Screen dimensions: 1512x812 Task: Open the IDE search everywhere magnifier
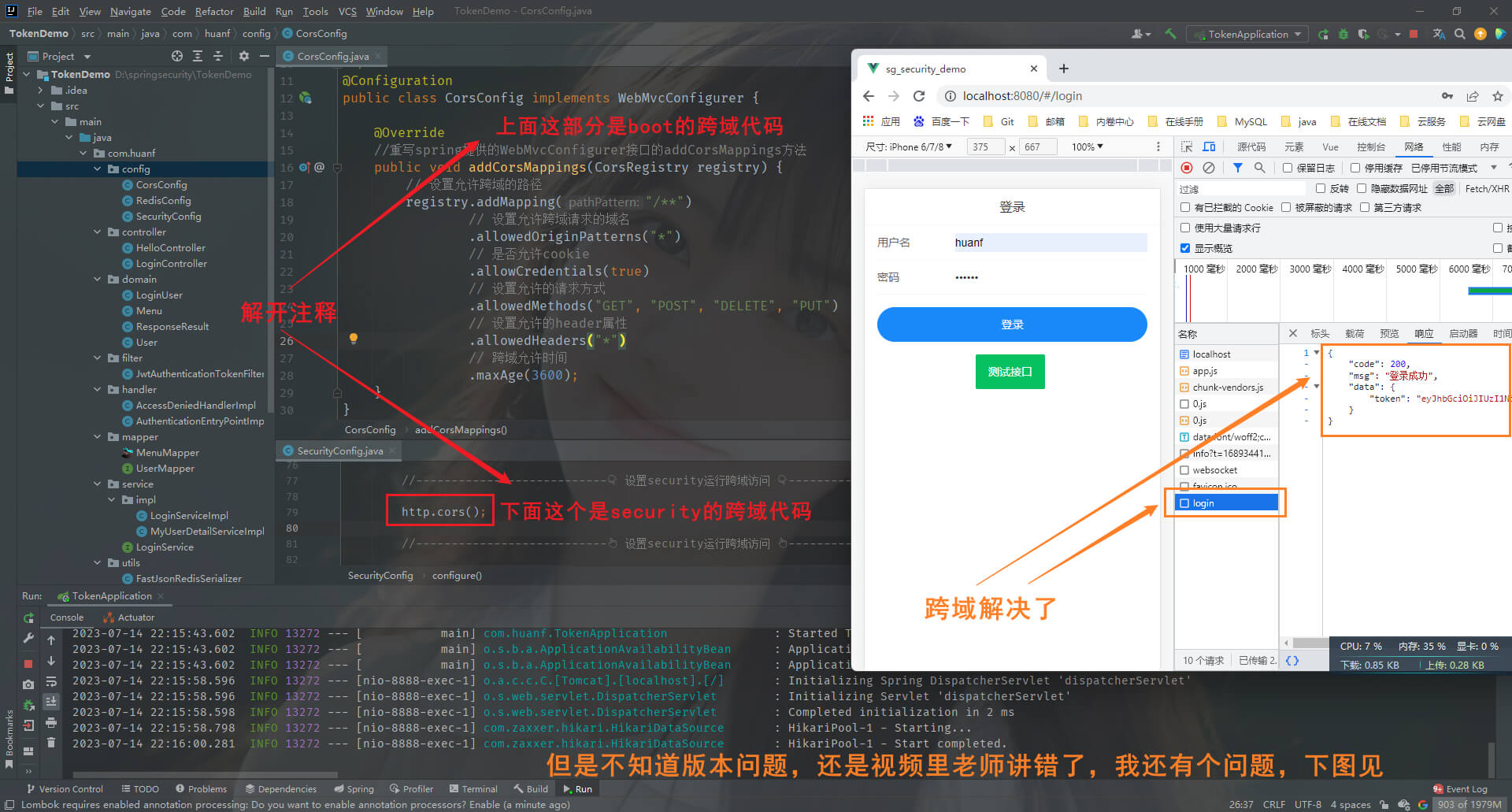pyautogui.click(x=1459, y=34)
